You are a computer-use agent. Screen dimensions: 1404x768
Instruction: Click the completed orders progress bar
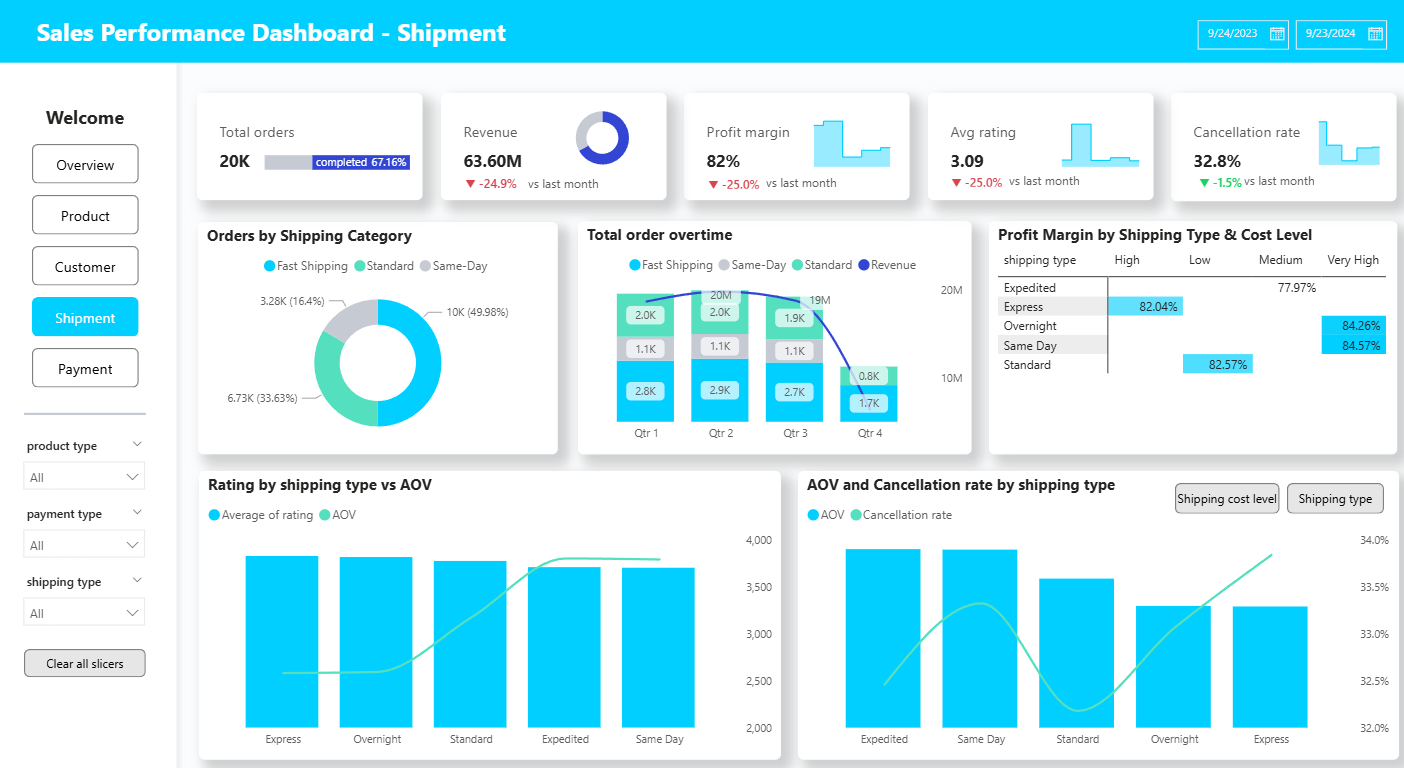(x=337, y=162)
